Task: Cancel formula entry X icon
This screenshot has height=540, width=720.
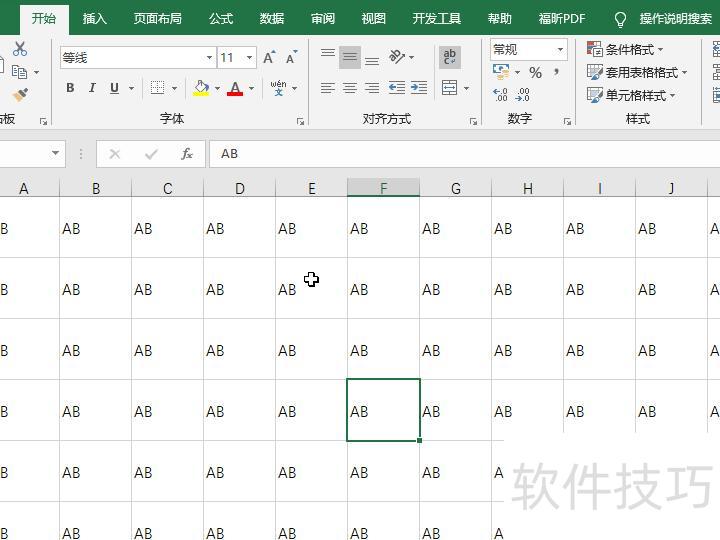Action: [115, 154]
